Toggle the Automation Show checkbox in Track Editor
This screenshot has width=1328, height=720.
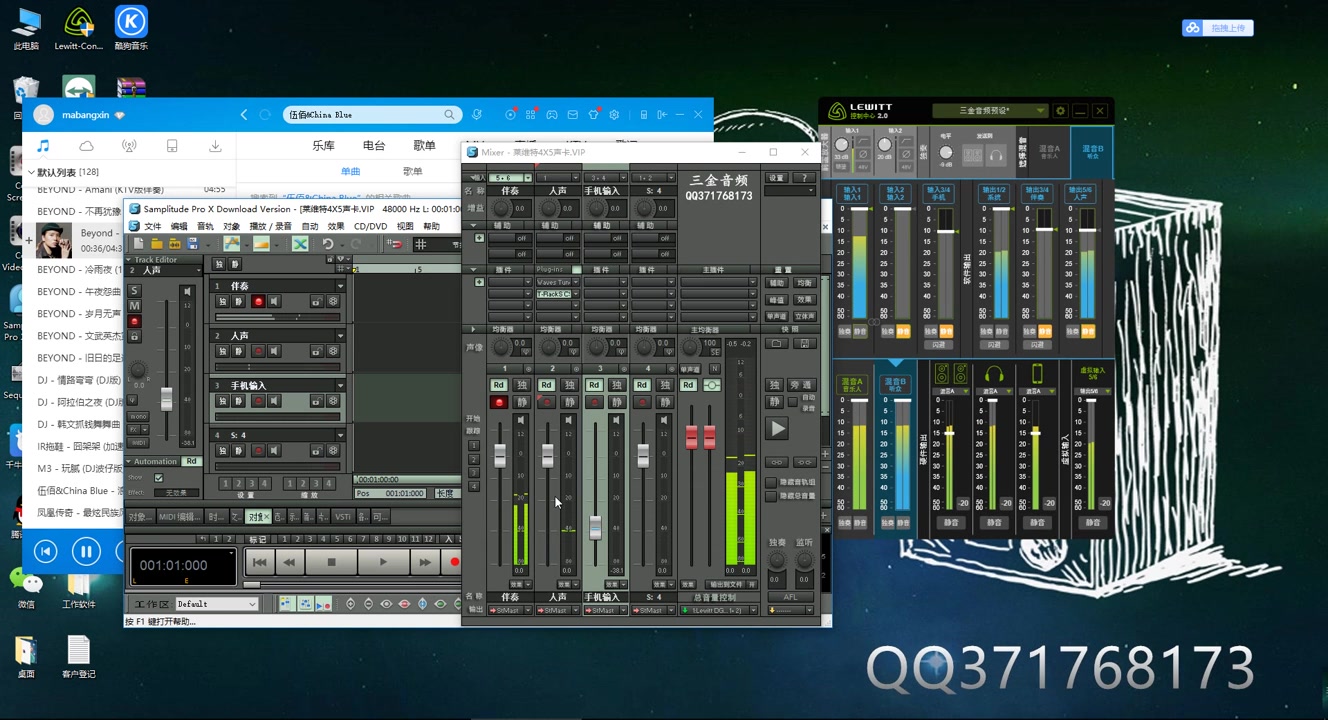click(158, 478)
